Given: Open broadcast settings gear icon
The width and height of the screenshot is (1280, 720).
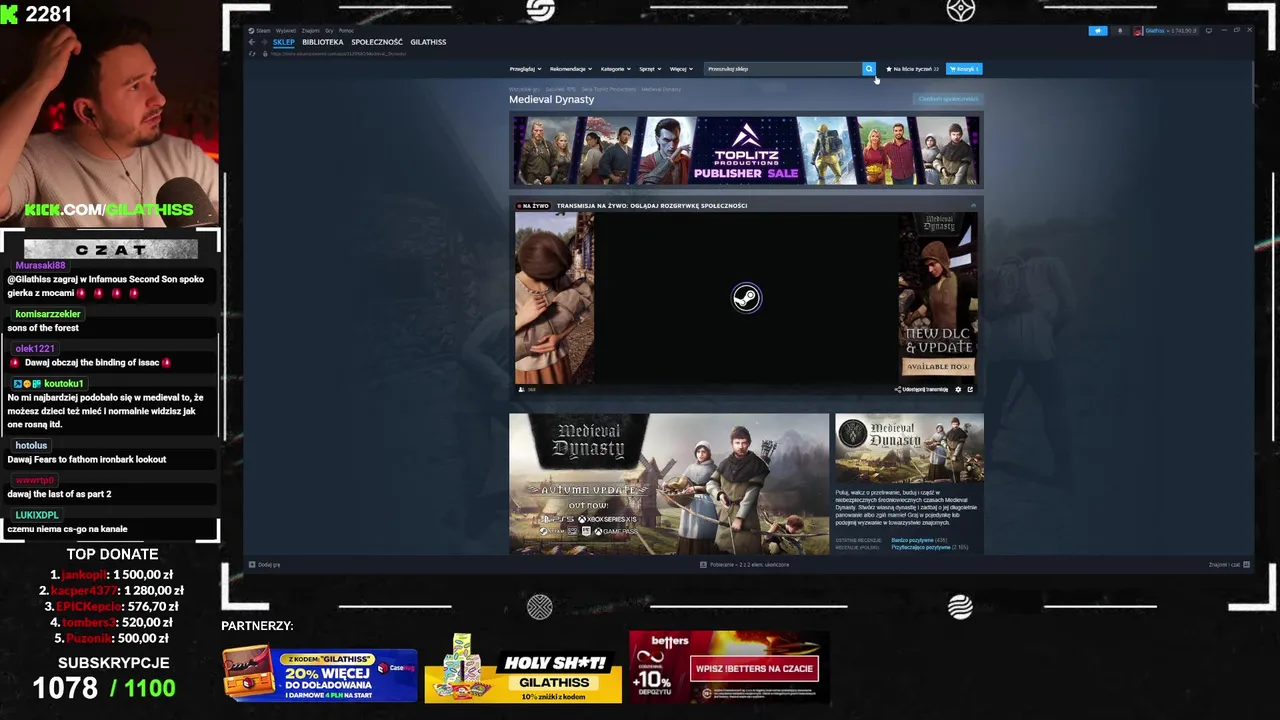Looking at the screenshot, I should coord(958,389).
